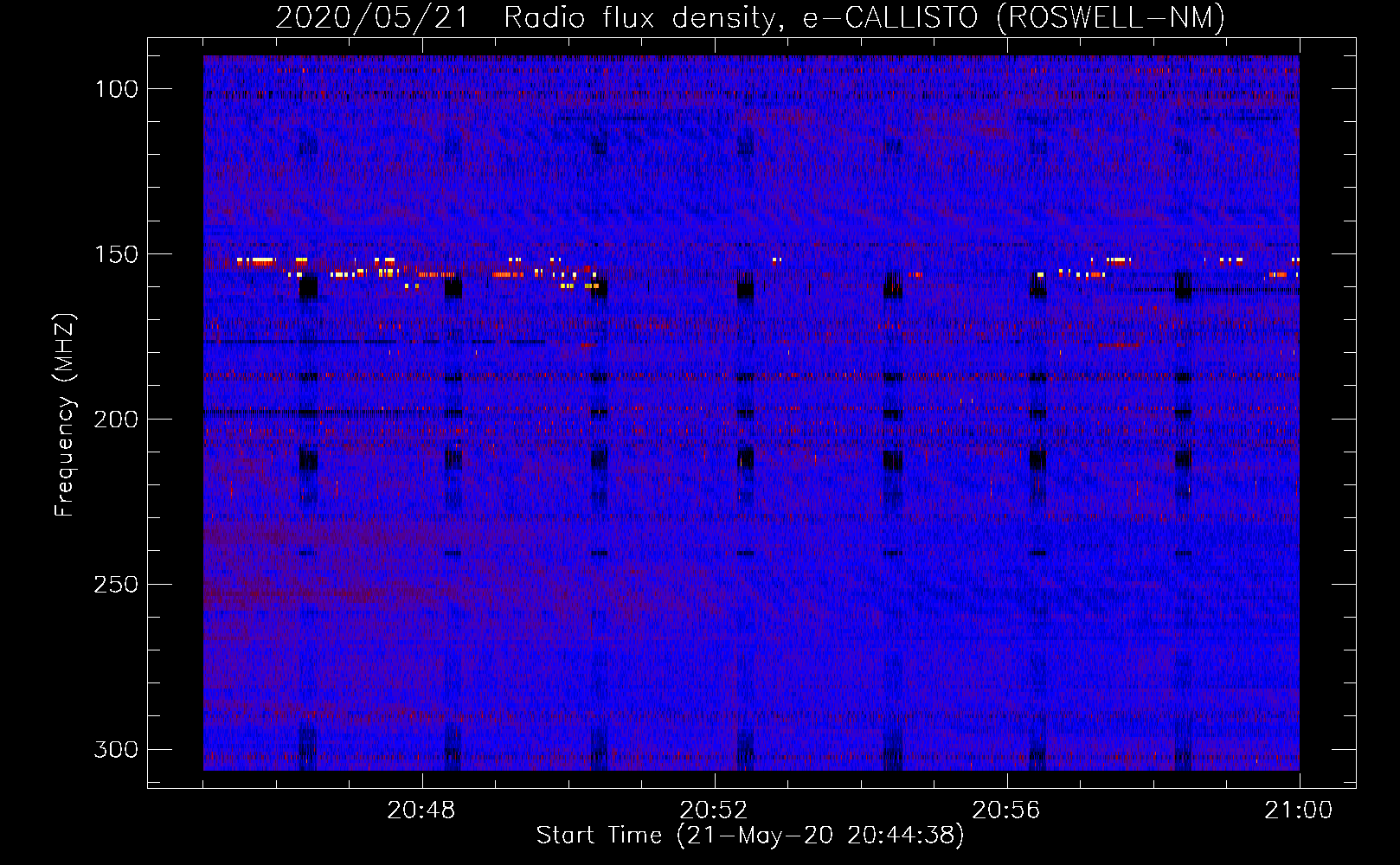Screen dimensions: 1400x865
Task: Click the '2020/05/21' date in the title
Action: point(372,18)
